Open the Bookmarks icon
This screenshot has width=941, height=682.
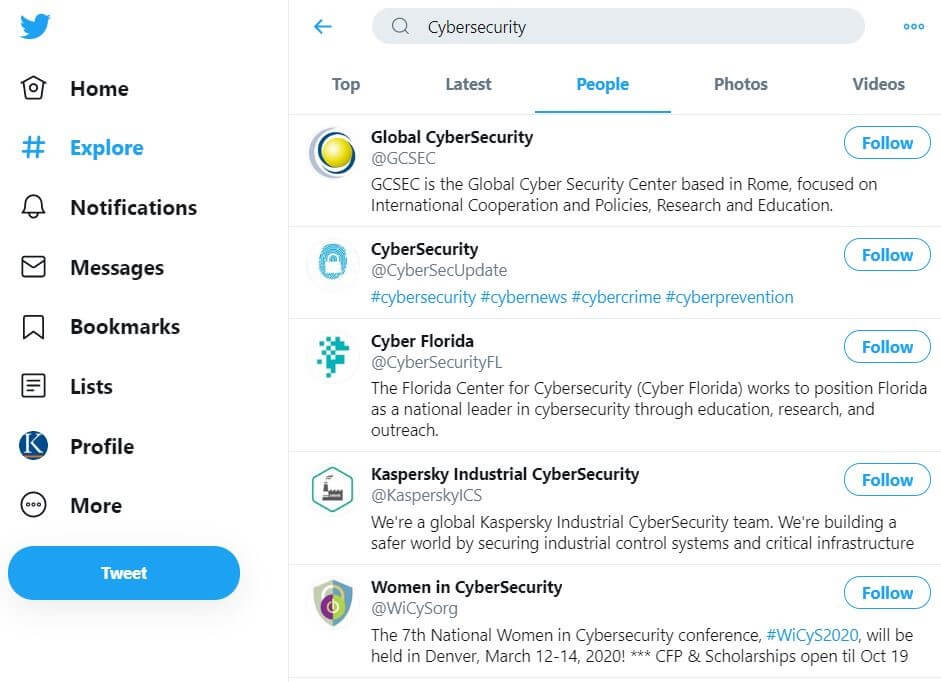[x=33, y=327]
